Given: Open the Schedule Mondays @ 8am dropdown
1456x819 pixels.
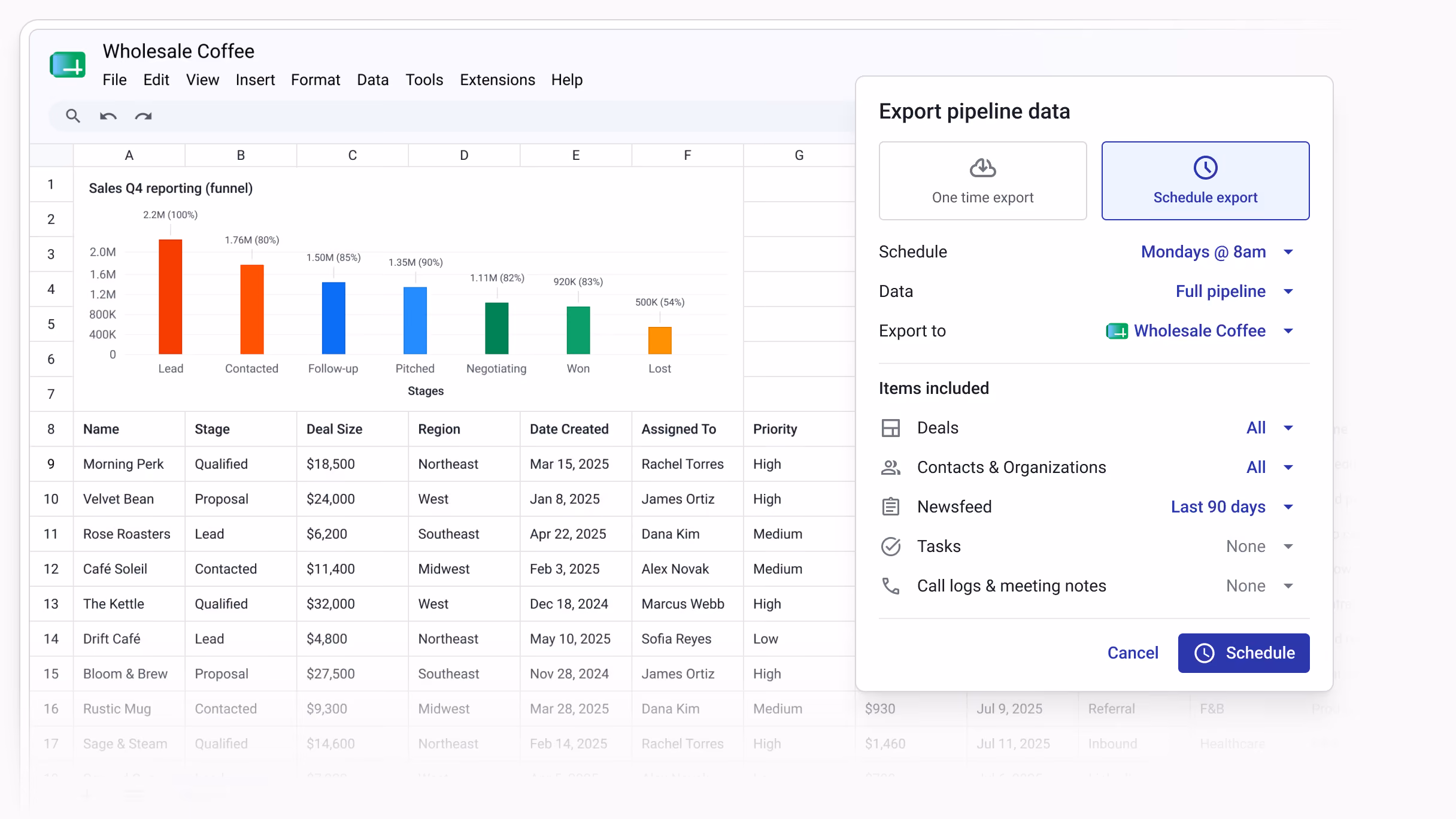Looking at the screenshot, I should pyautogui.click(x=1218, y=252).
